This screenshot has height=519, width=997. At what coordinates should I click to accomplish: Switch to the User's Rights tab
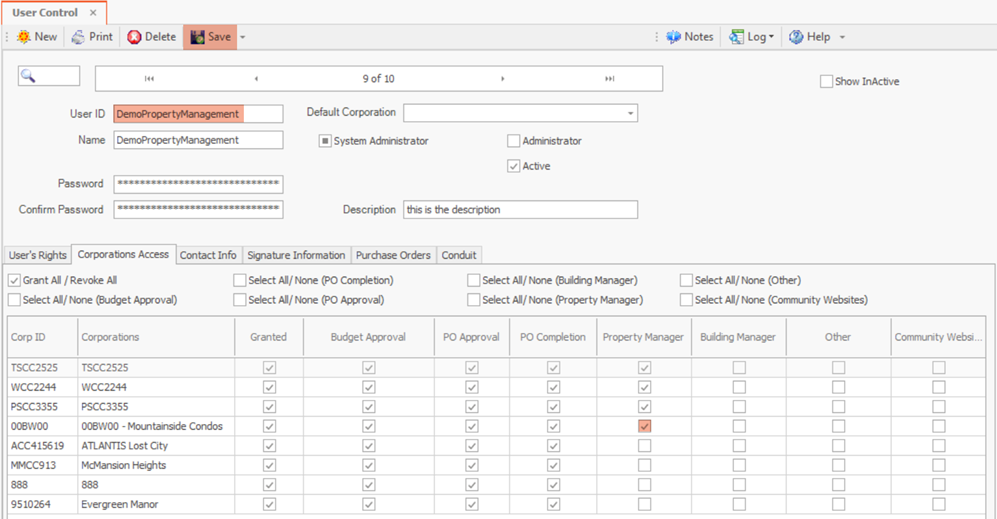click(38, 255)
